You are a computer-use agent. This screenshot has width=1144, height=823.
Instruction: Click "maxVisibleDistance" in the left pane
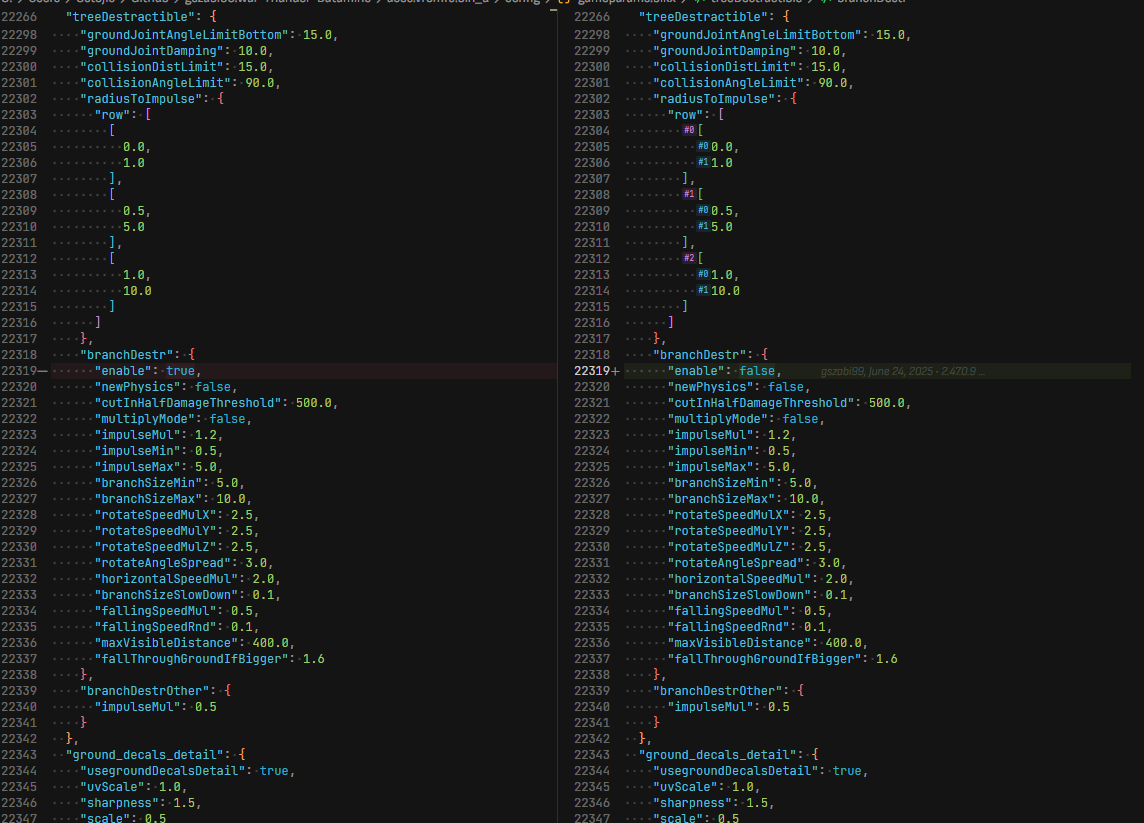(x=166, y=644)
